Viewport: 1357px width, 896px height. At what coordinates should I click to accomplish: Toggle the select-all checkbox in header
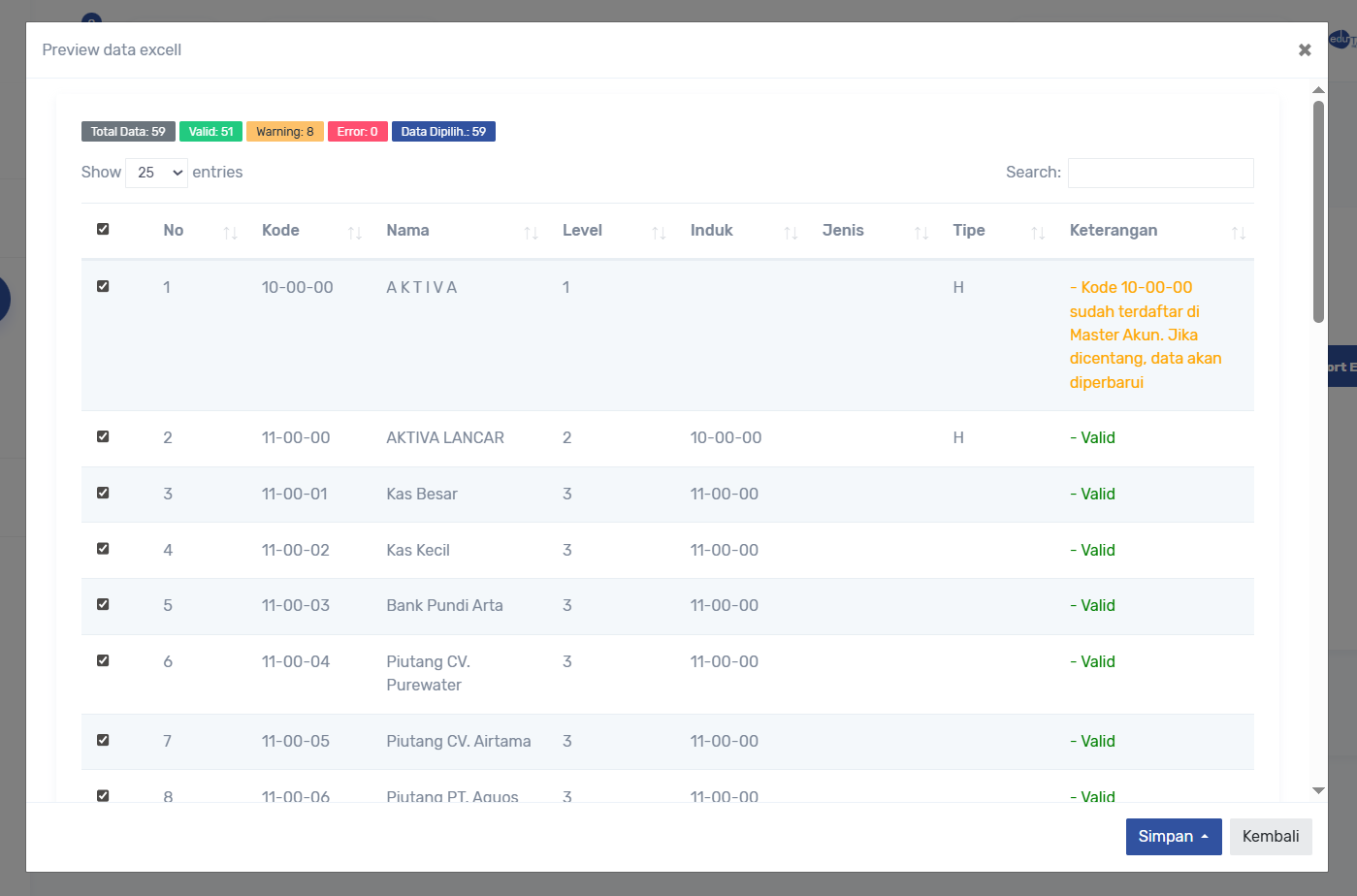103,229
